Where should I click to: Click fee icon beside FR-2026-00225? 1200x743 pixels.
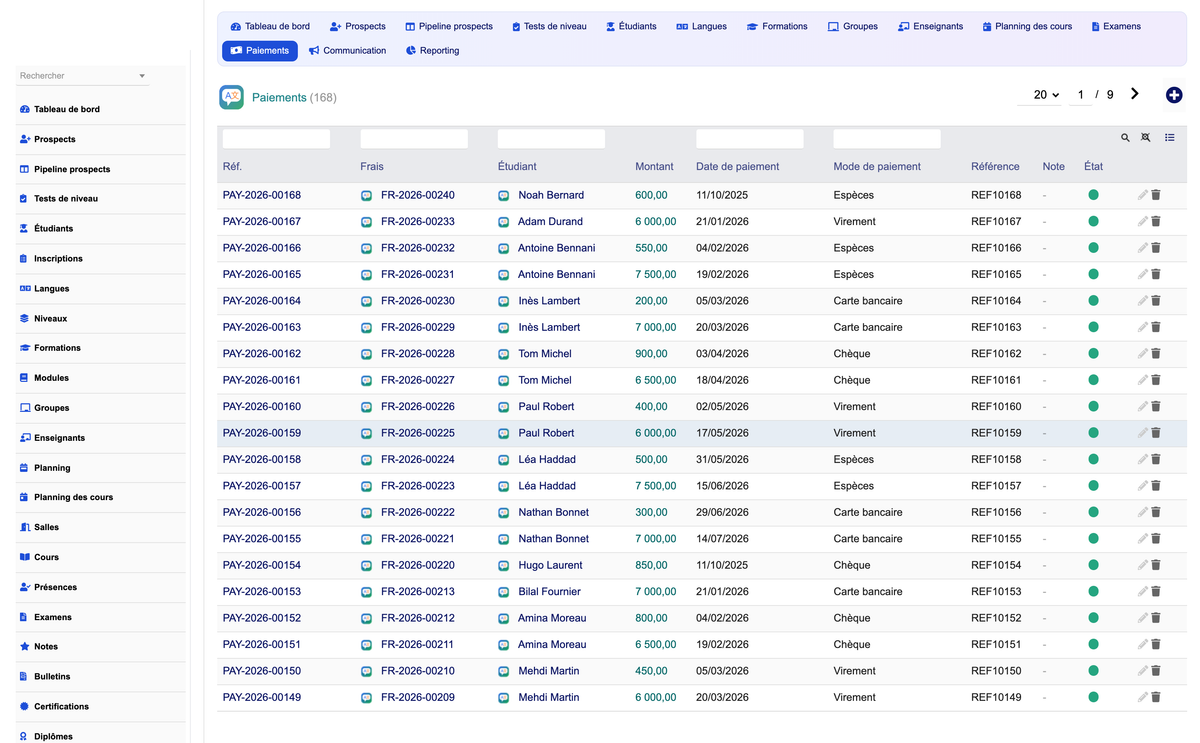[367, 434]
